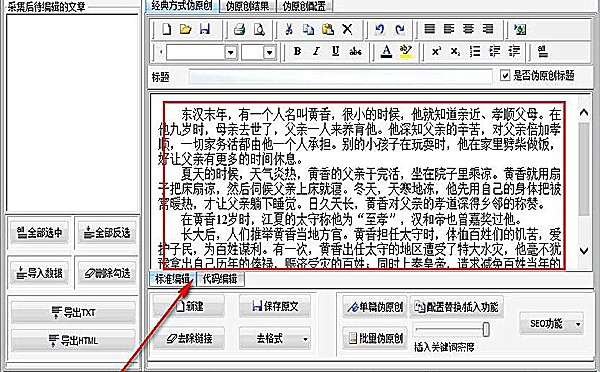Switch to the 伪原创结果 tab
This screenshot has width=600, height=372.
tap(247, 6)
